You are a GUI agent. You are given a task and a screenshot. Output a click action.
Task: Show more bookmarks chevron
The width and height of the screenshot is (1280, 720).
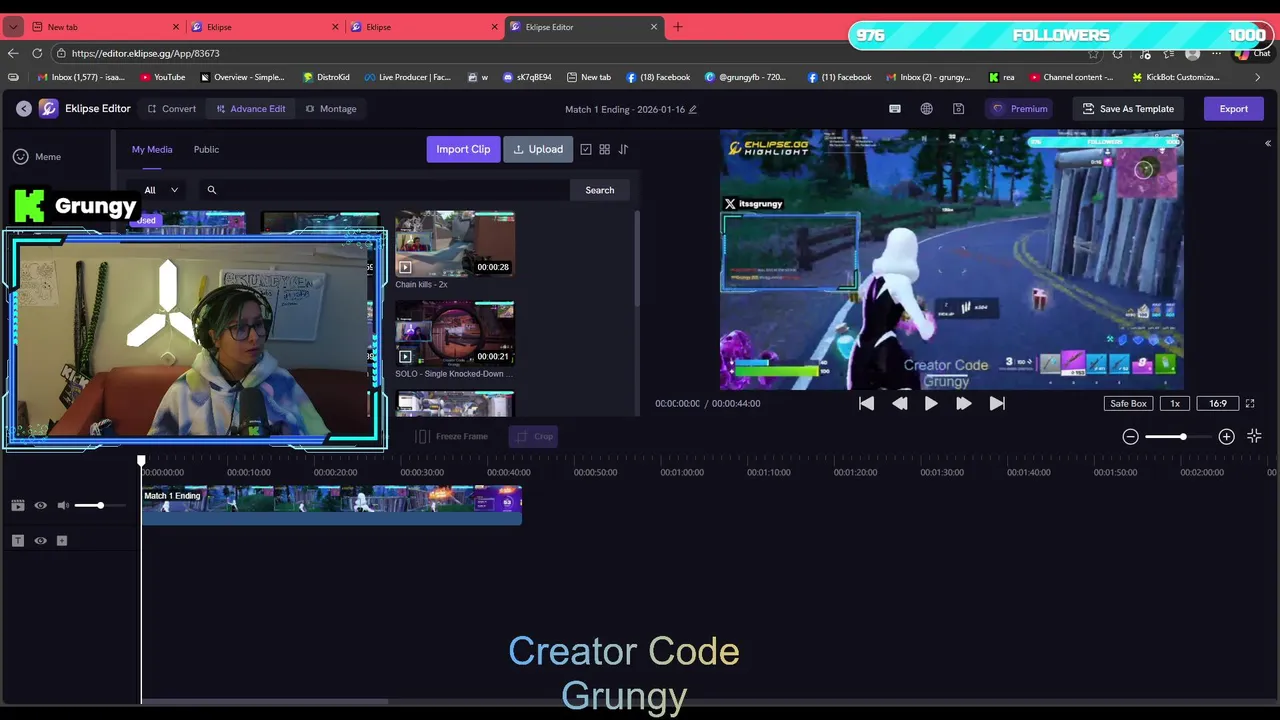[x=1258, y=77]
